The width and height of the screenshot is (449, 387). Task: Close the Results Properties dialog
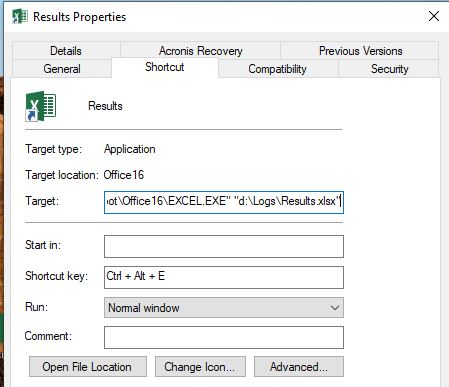[434, 16]
